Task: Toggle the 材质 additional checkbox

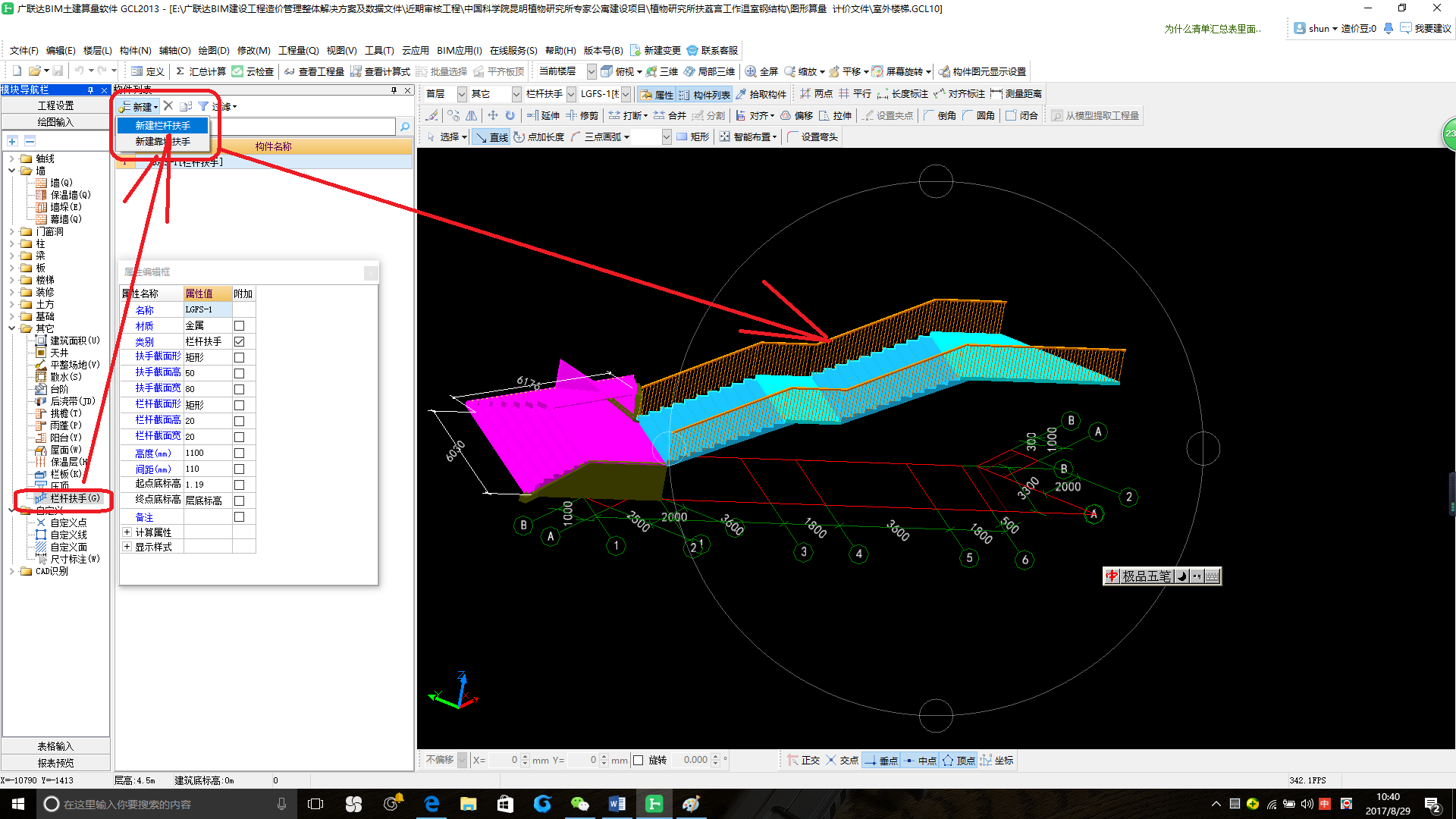Action: (x=239, y=326)
